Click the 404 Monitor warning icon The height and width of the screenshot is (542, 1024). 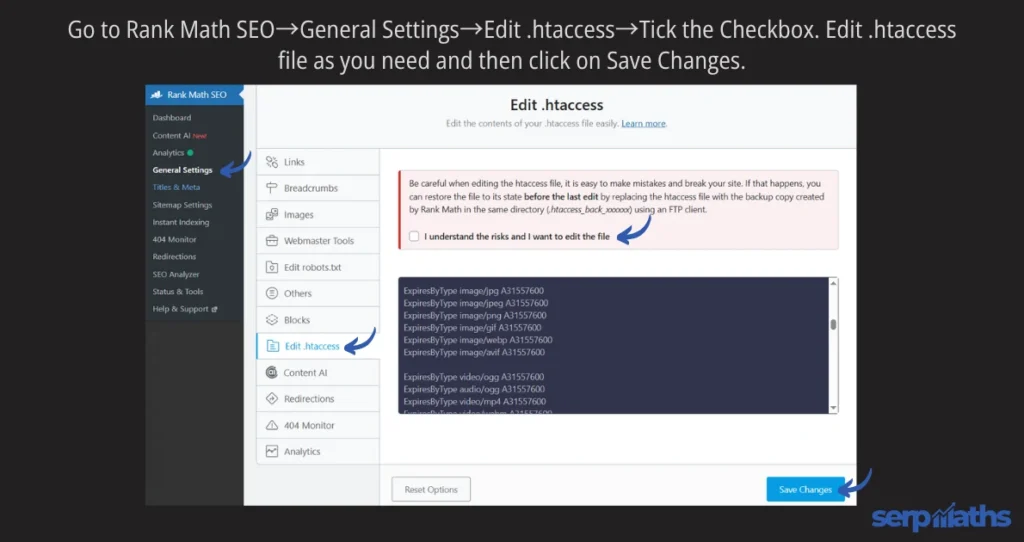pos(272,425)
